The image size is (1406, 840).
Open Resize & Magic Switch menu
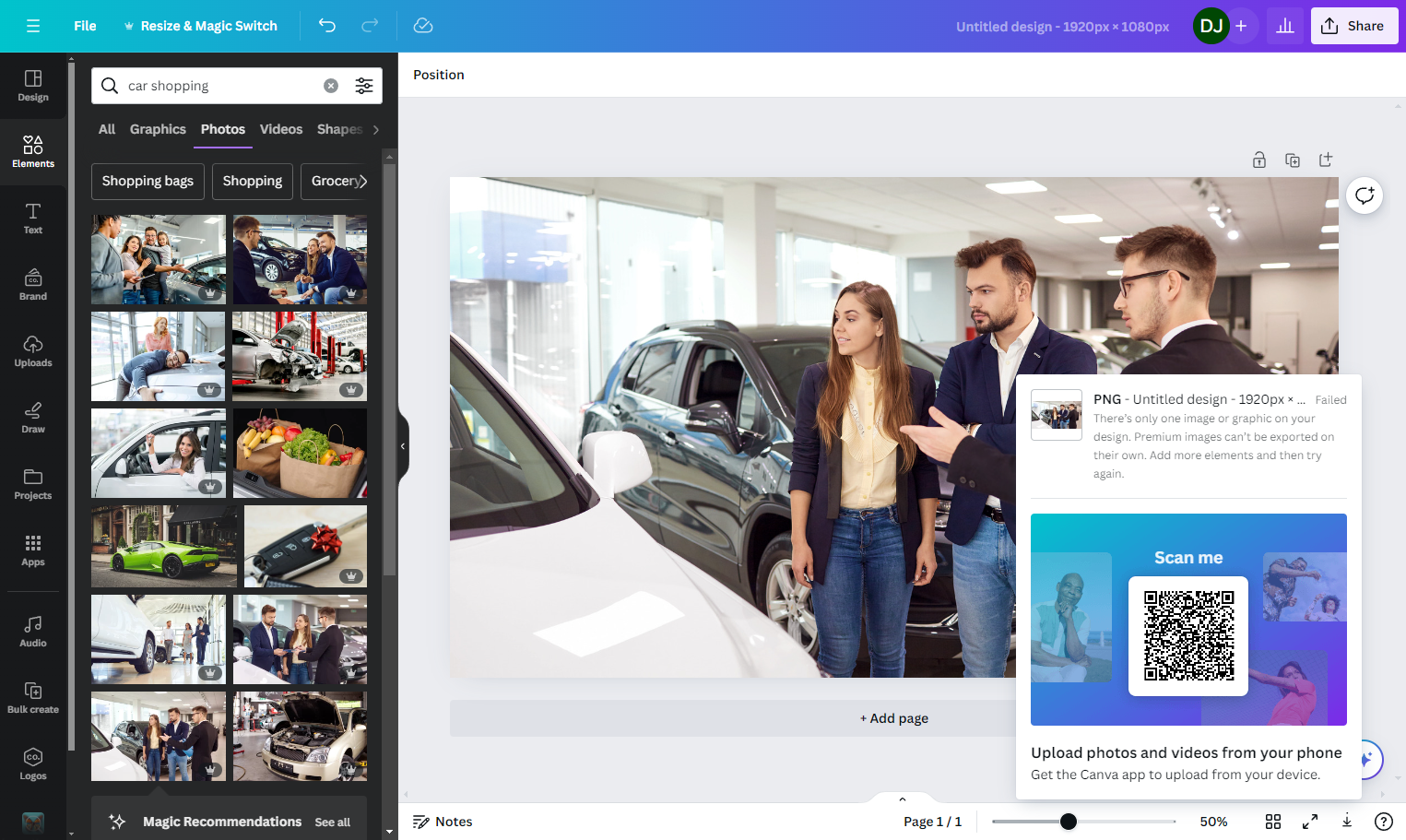point(201,26)
